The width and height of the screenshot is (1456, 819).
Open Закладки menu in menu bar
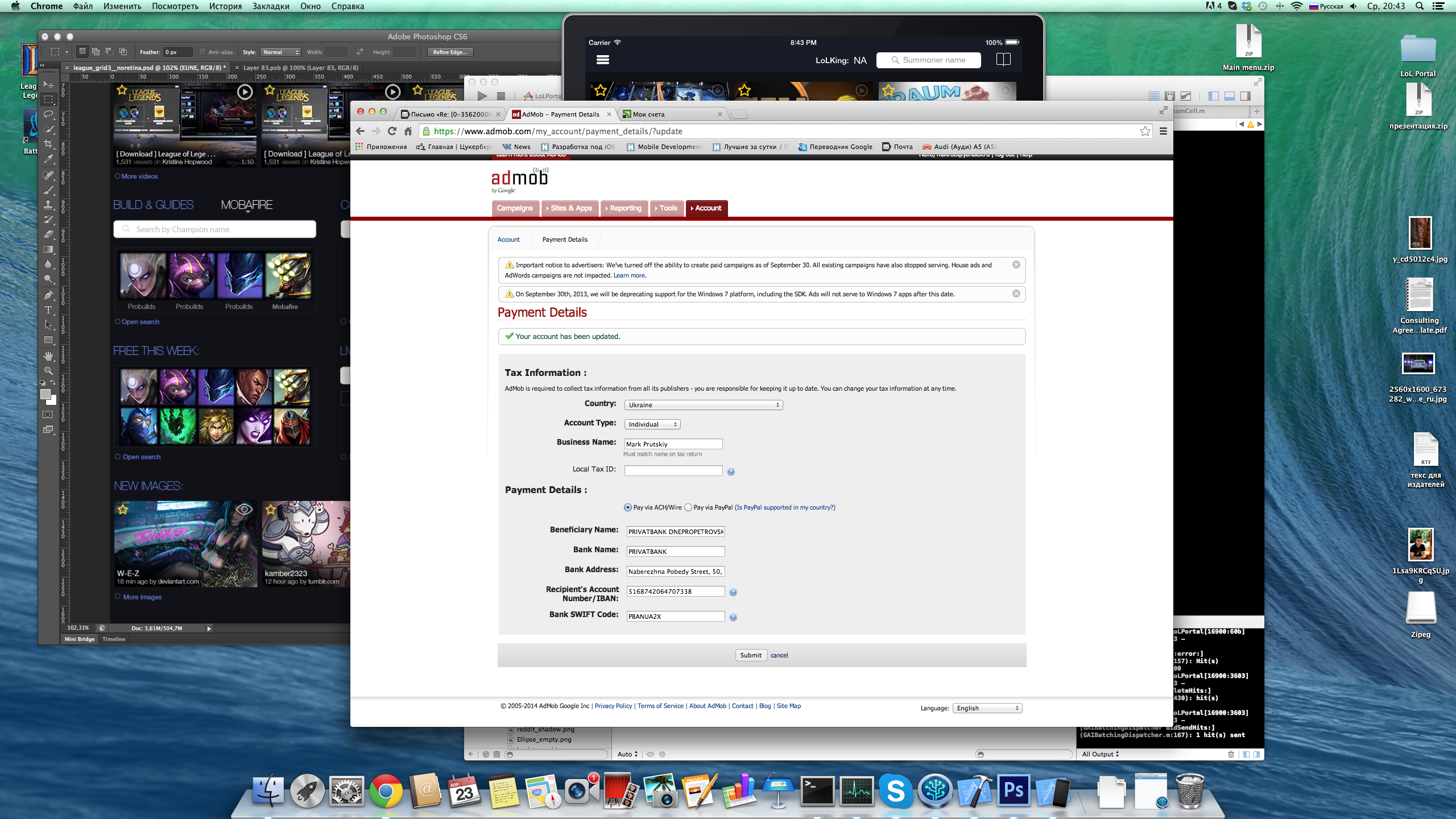[271, 6]
